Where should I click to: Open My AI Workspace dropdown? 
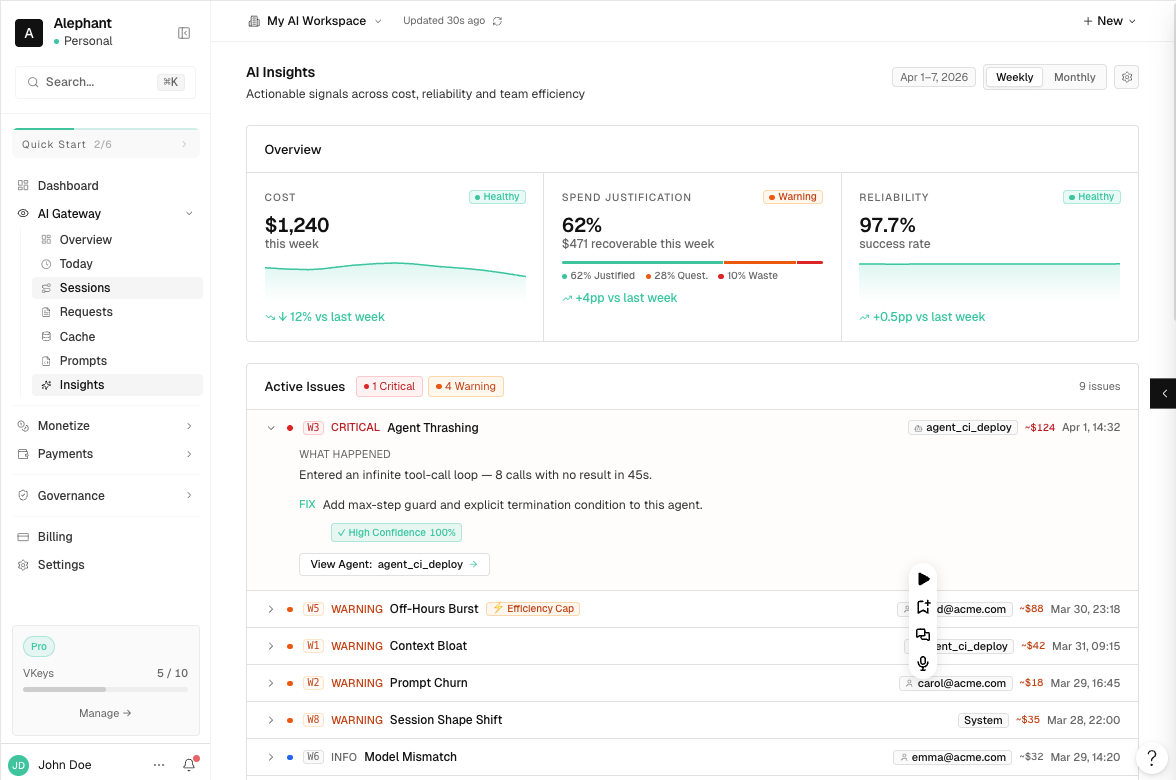tap(315, 21)
